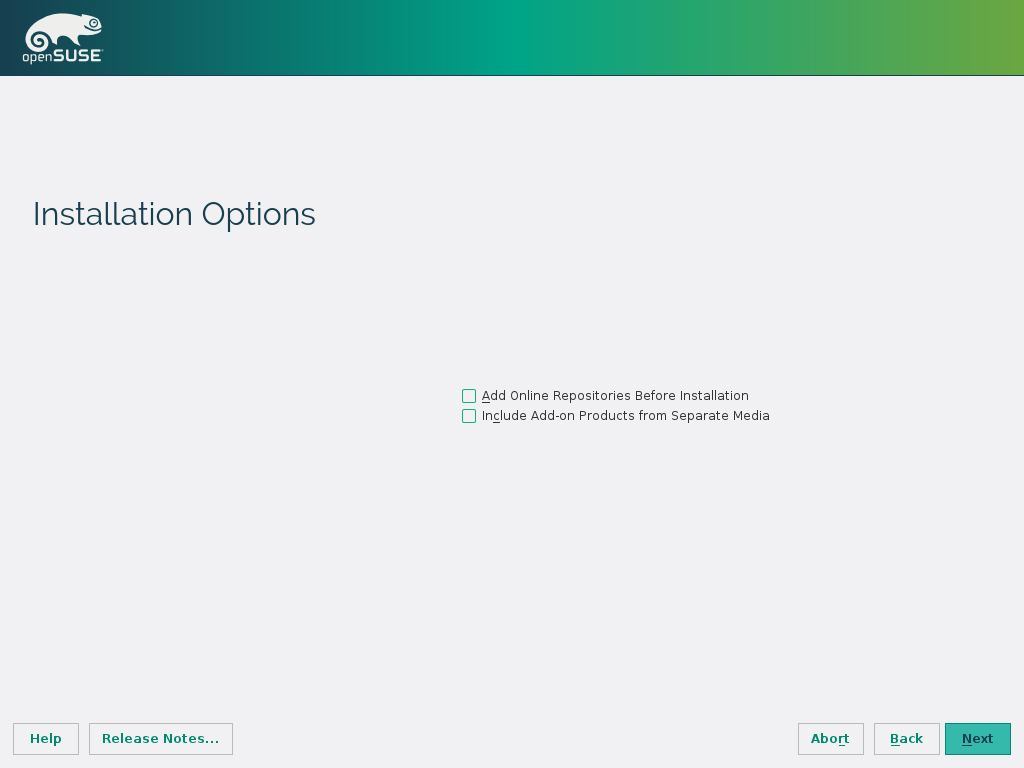Click the openSUSE wordmark beneath the chameleon

(x=63, y=56)
